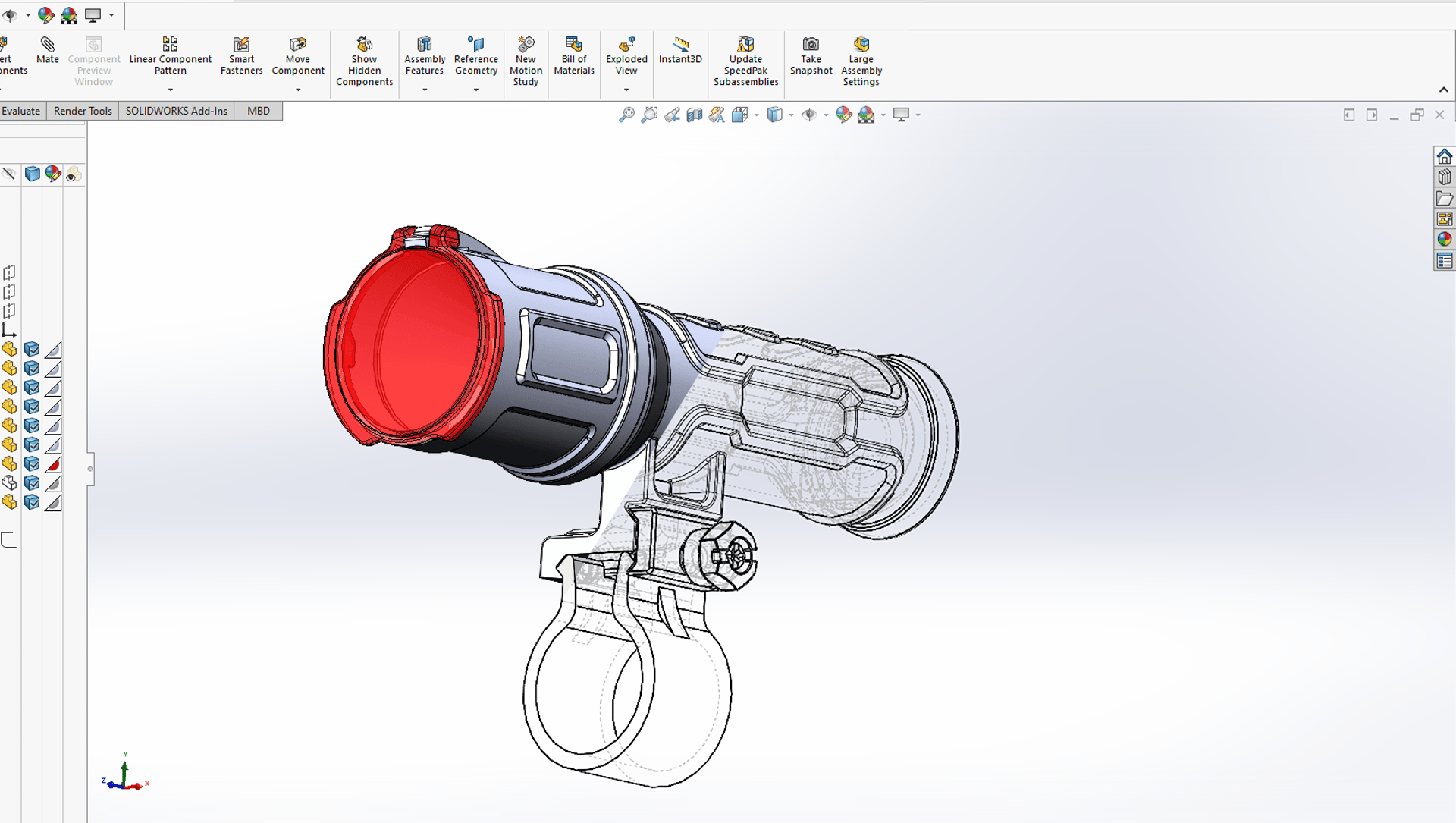
Task: Click Transparency column header in display pane
Action: [x=74, y=174]
